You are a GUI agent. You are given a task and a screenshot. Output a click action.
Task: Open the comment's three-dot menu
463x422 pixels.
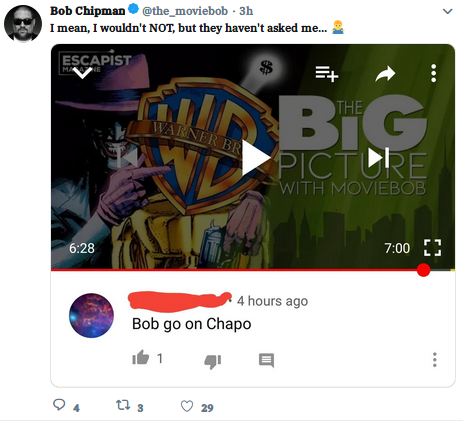tap(434, 360)
